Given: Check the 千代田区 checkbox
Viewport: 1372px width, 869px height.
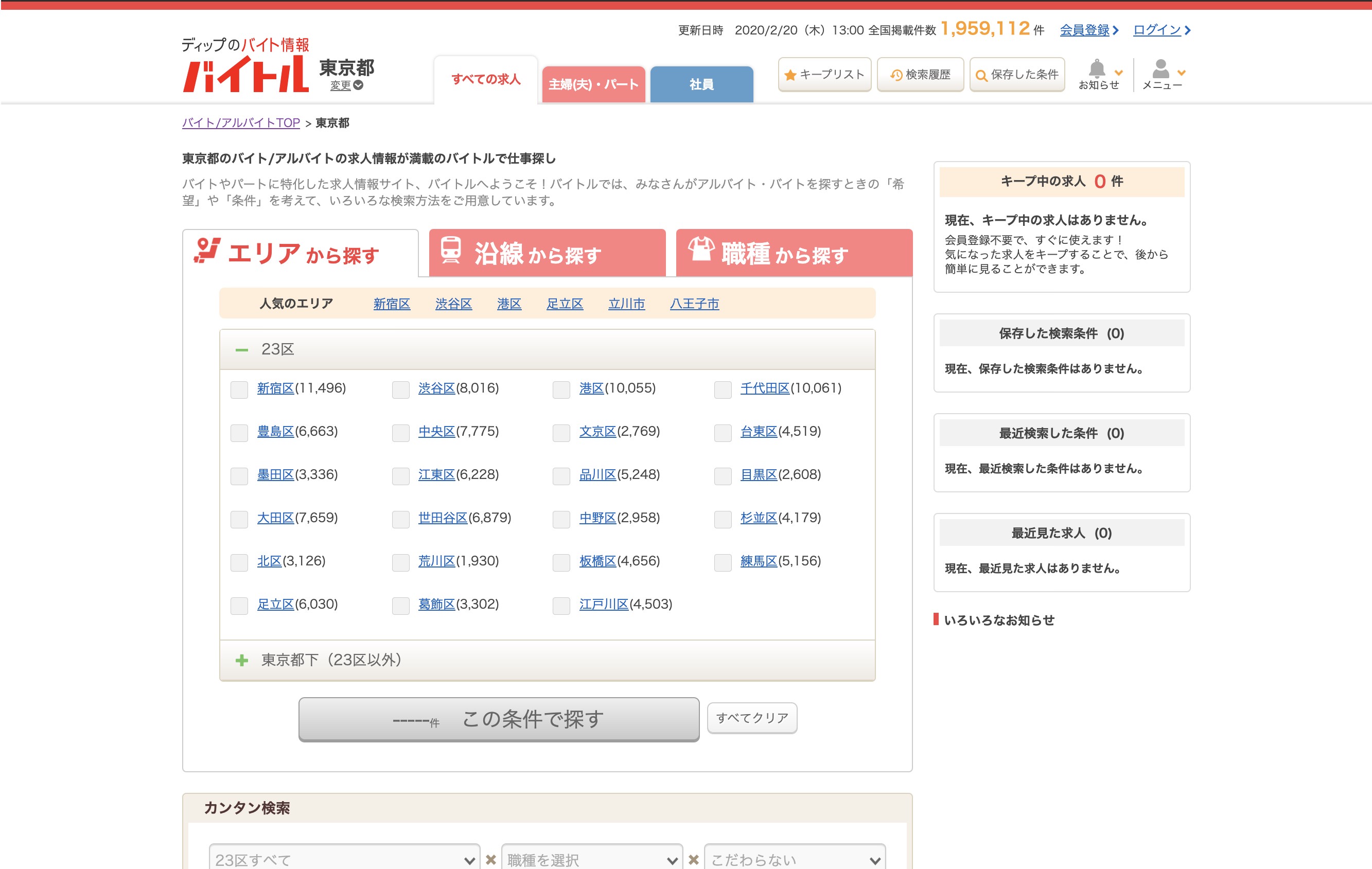Looking at the screenshot, I should click(x=723, y=389).
